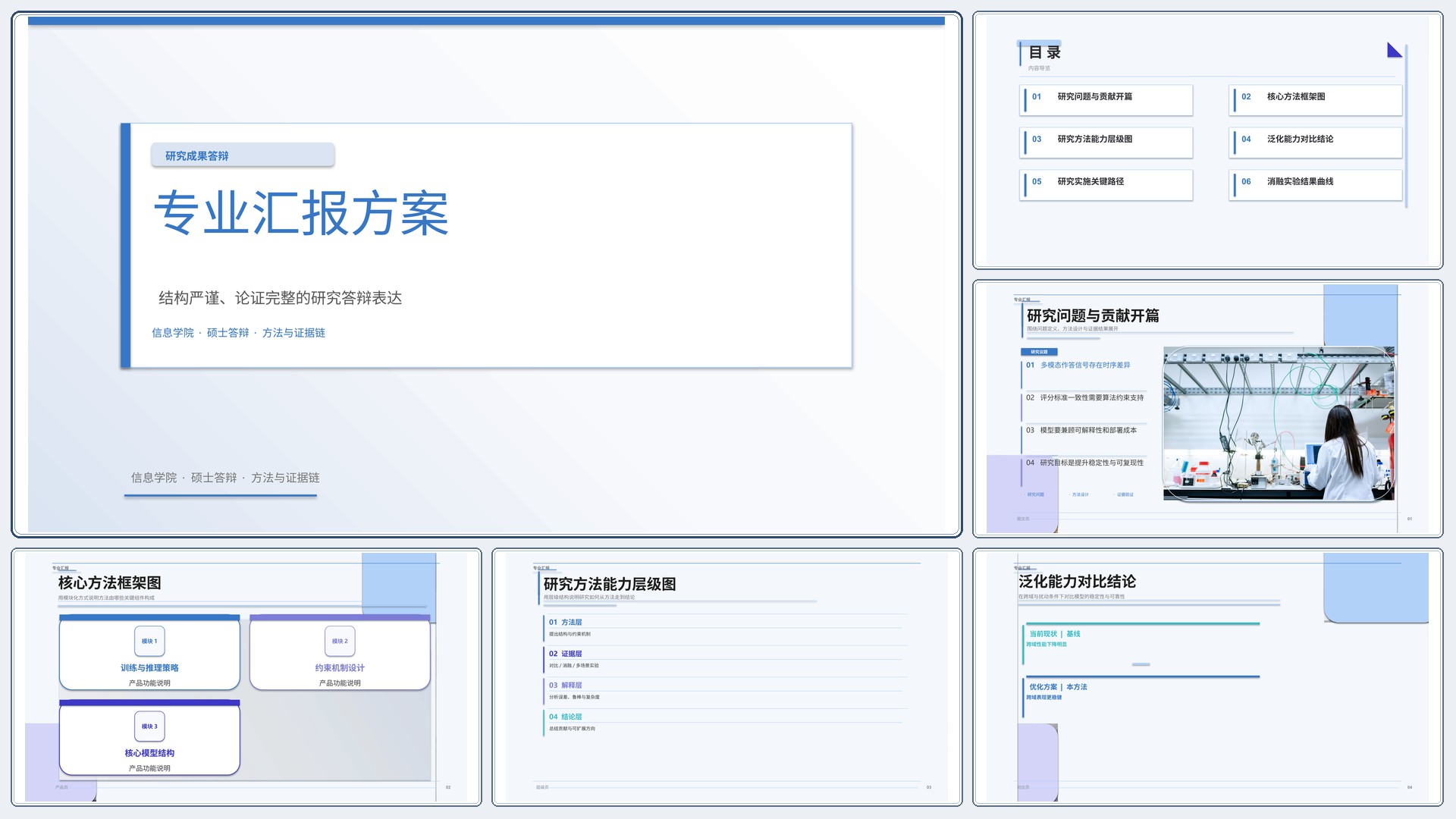This screenshot has height=819, width=1456.
Task: Click the subtitle 结构严谨、论证完整的研究答辩表达
Action: tap(280, 298)
